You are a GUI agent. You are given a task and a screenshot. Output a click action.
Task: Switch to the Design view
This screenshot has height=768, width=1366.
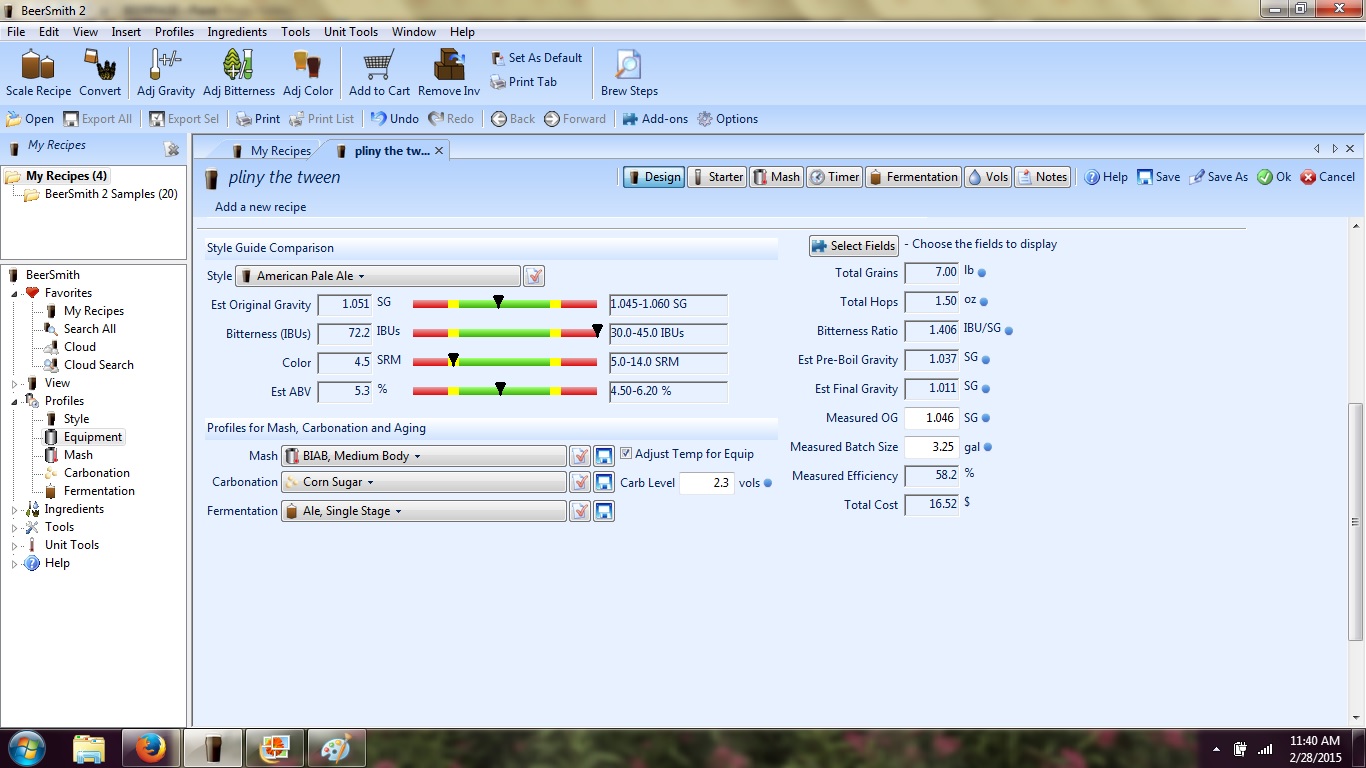point(653,177)
